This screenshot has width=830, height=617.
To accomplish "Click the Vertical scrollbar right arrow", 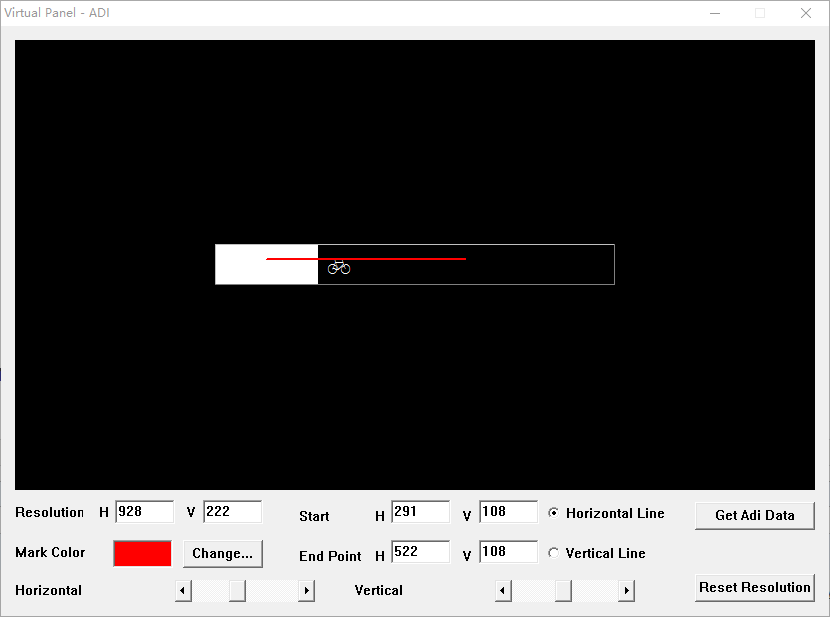I will click(x=626, y=591).
